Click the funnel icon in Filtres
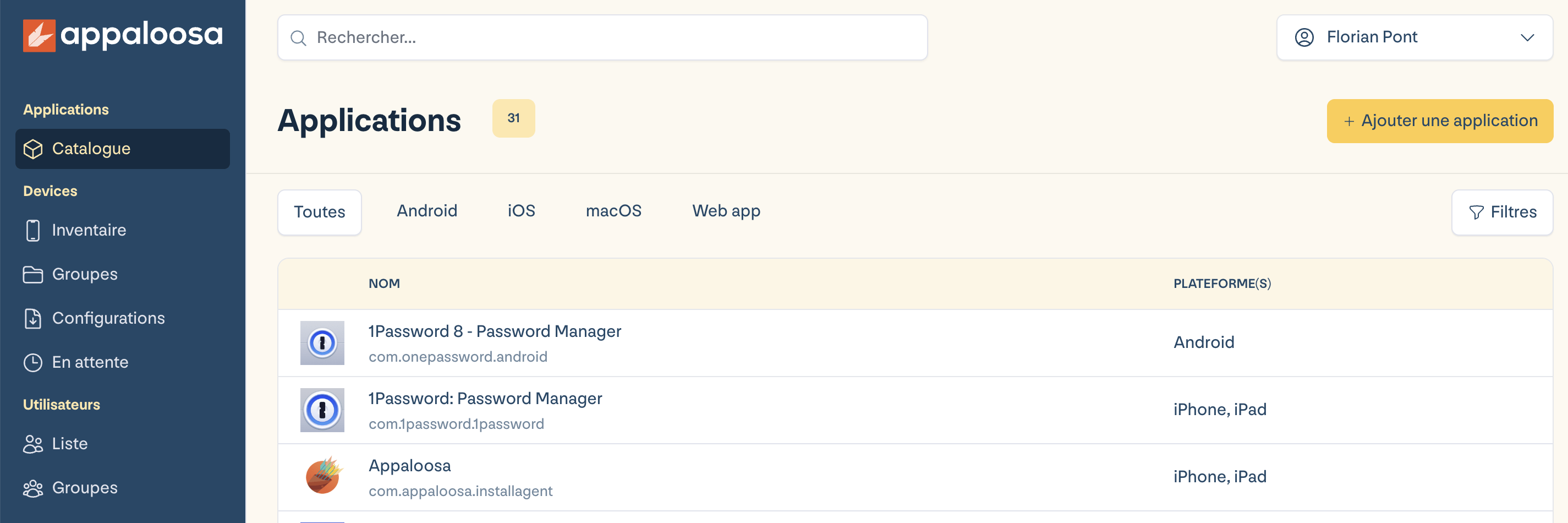This screenshot has width=1568, height=523. click(1476, 213)
